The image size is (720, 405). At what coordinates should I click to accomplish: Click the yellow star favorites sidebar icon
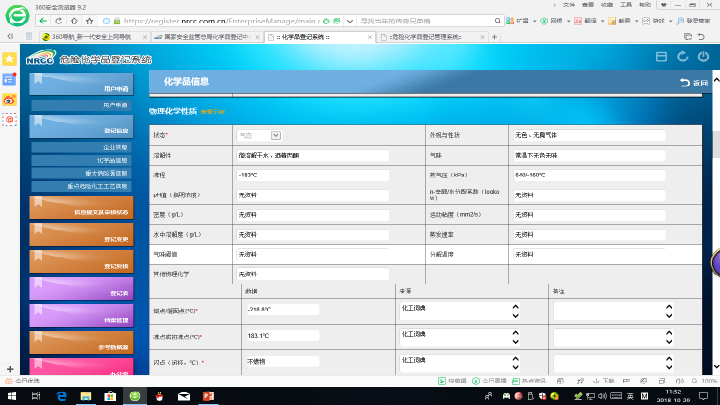tap(10, 59)
